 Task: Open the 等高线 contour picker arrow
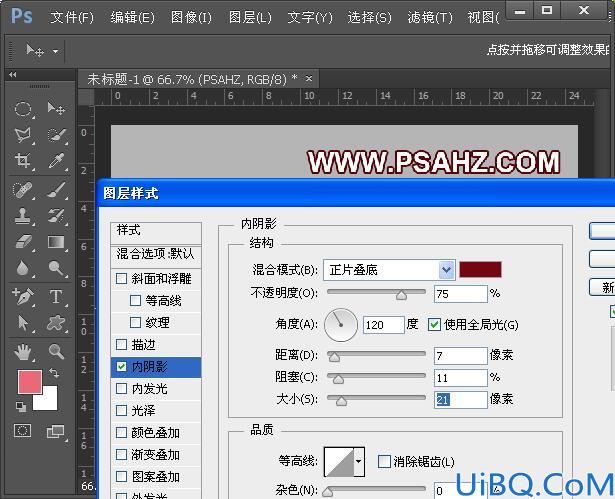click(x=358, y=461)
